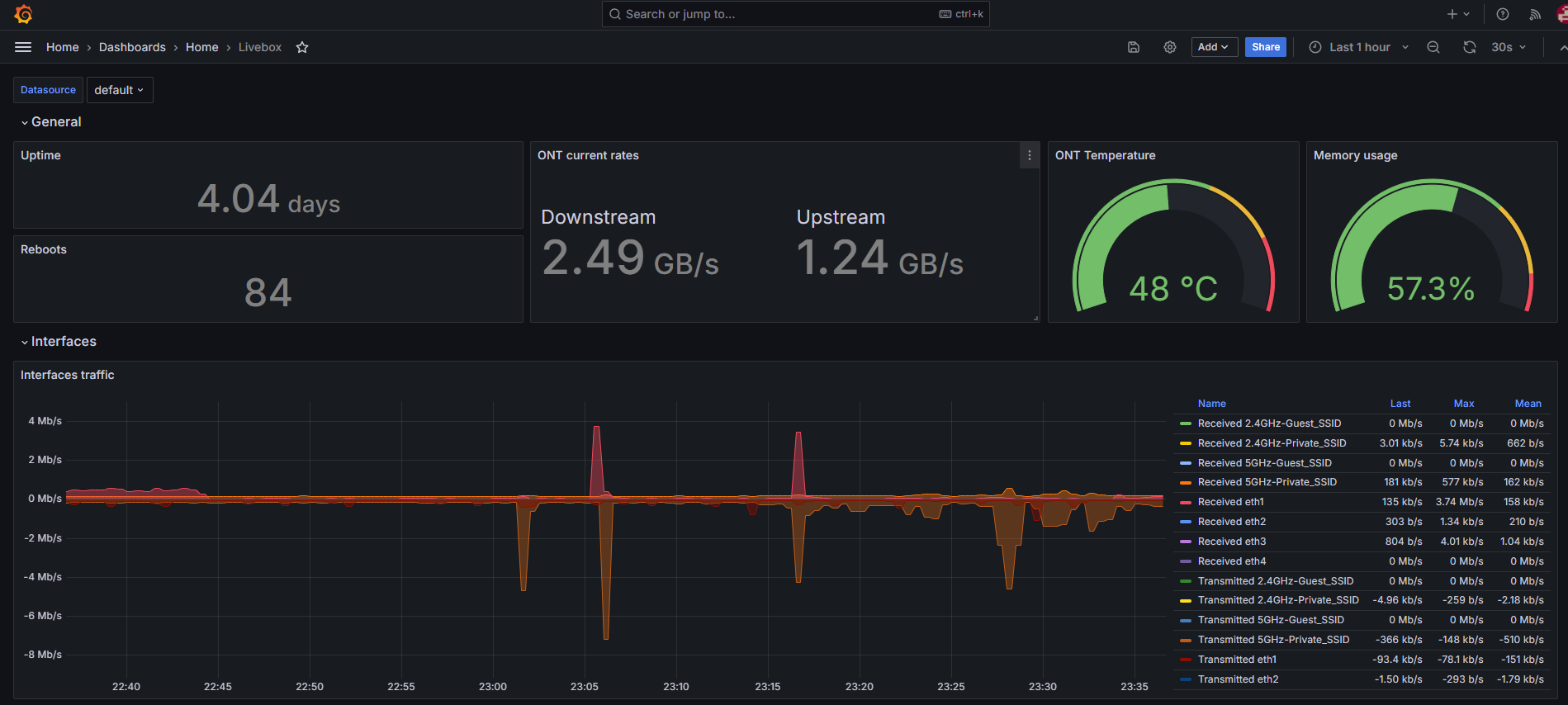Open the plus New dropdown
Image resolution: width=1568 pixels, height=705 pixels.
tap(1458, 14)
